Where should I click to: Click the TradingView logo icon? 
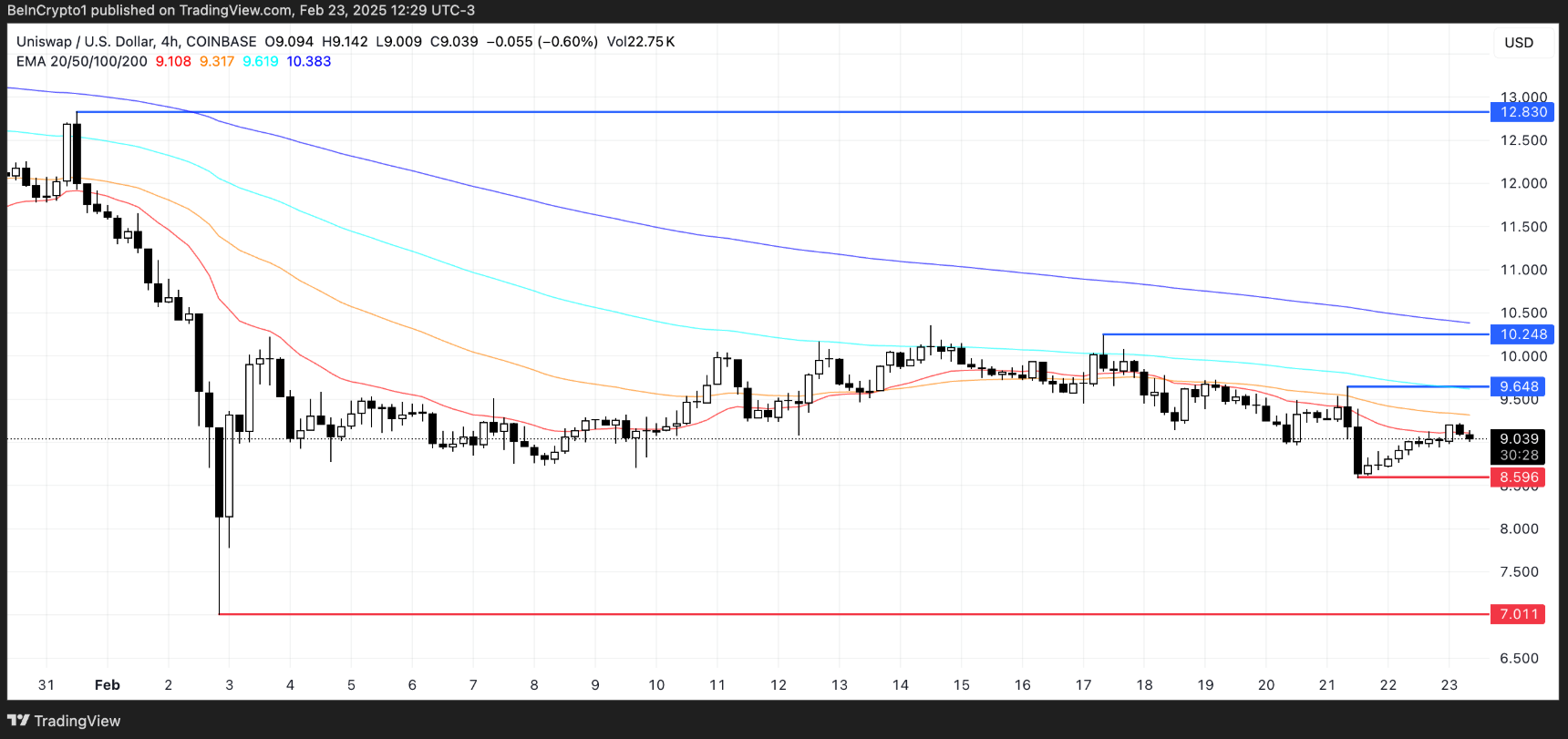tap(18, 721)
